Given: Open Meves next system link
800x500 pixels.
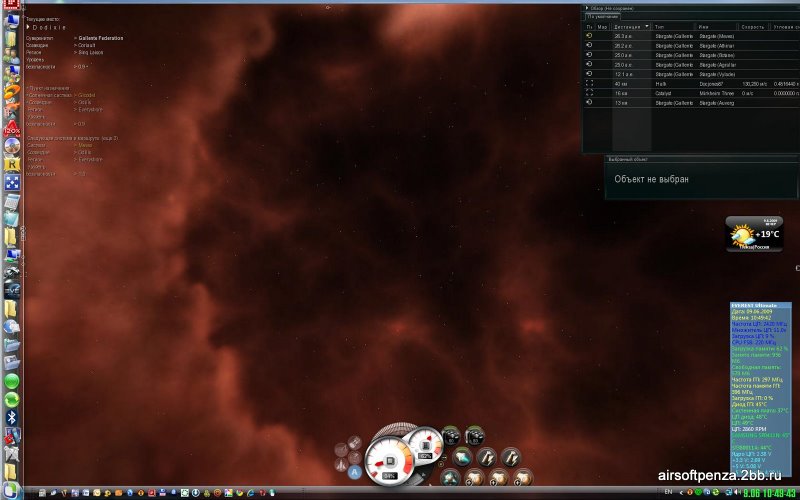Looking at the screenshot, I should 85,145.
